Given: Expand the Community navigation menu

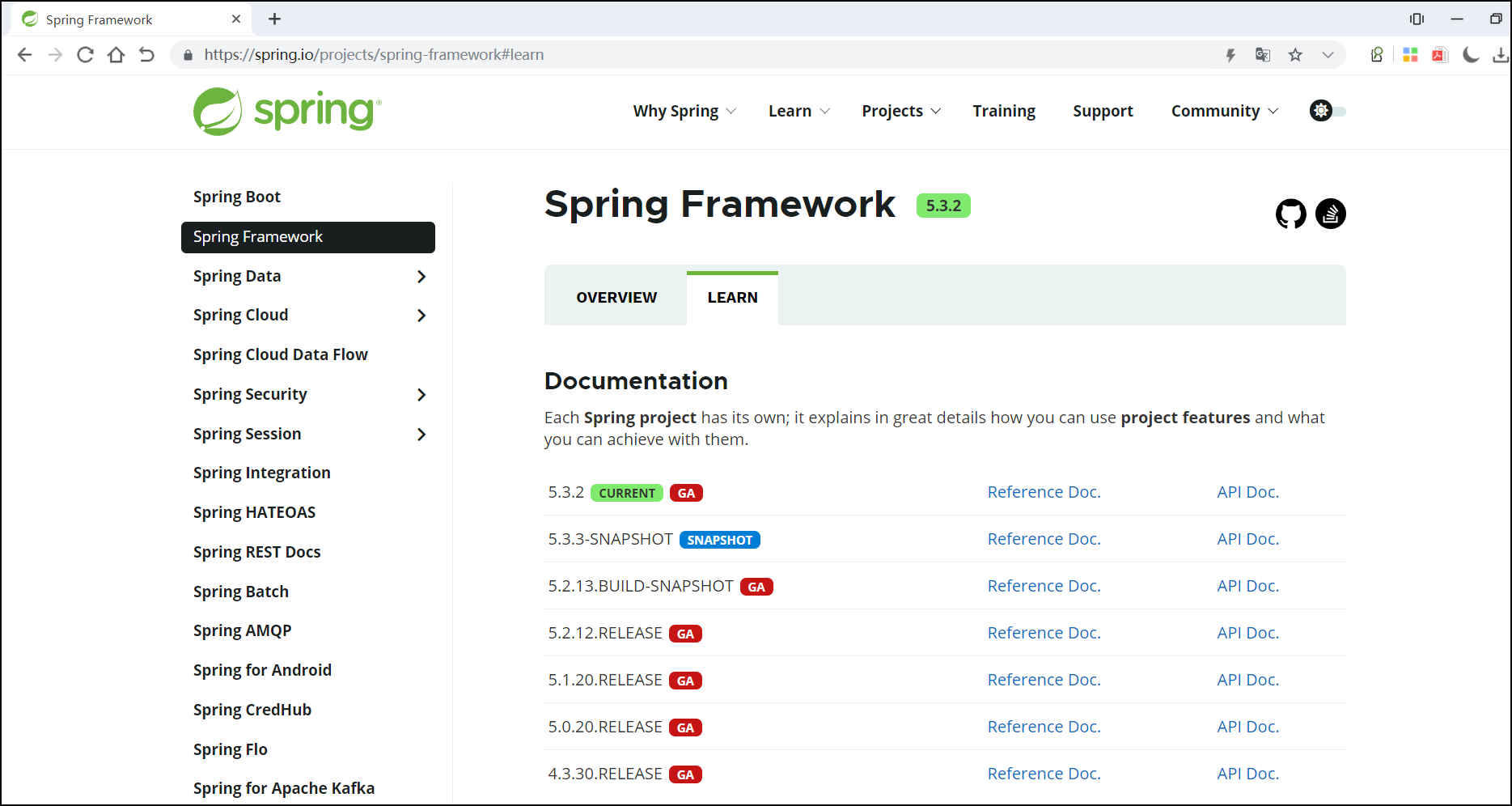Looking at the screenshot, I should [x=1225, y=111].
